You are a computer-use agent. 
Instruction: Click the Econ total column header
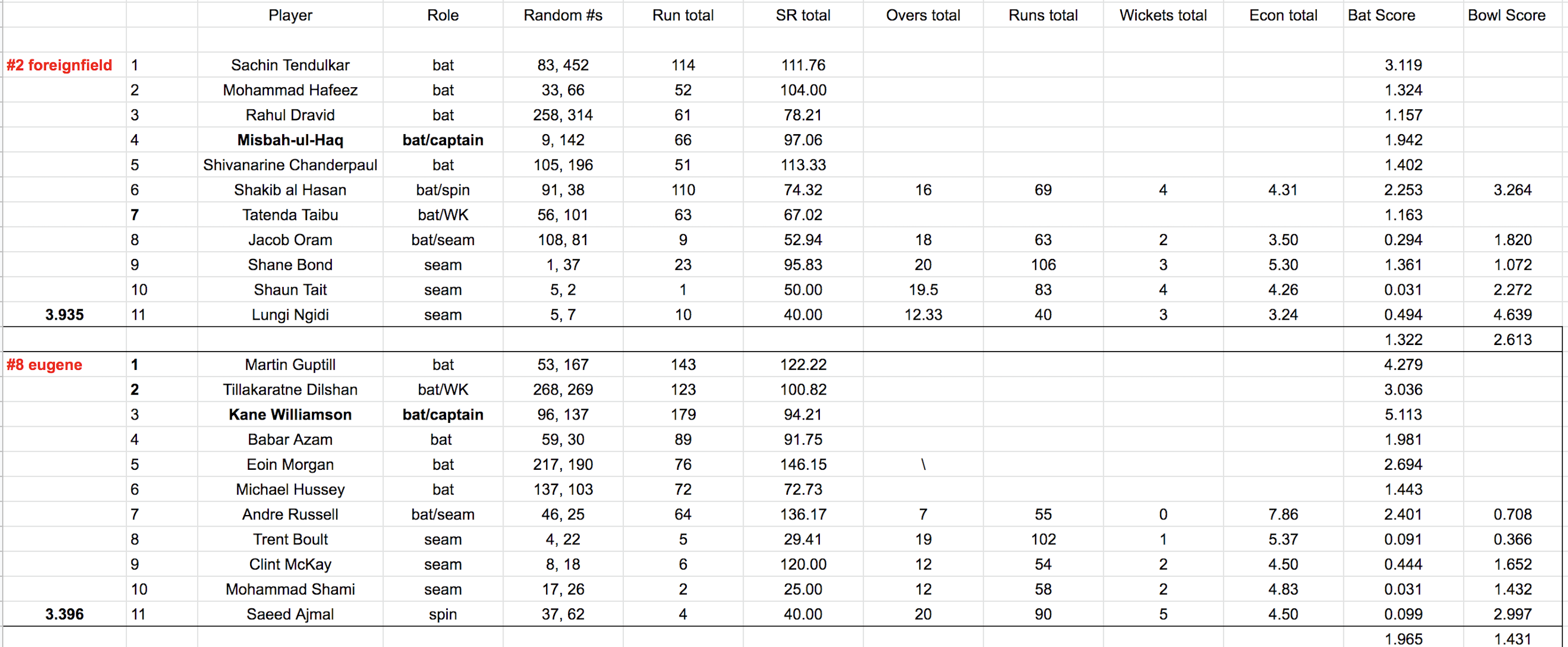click(1283, 15)
